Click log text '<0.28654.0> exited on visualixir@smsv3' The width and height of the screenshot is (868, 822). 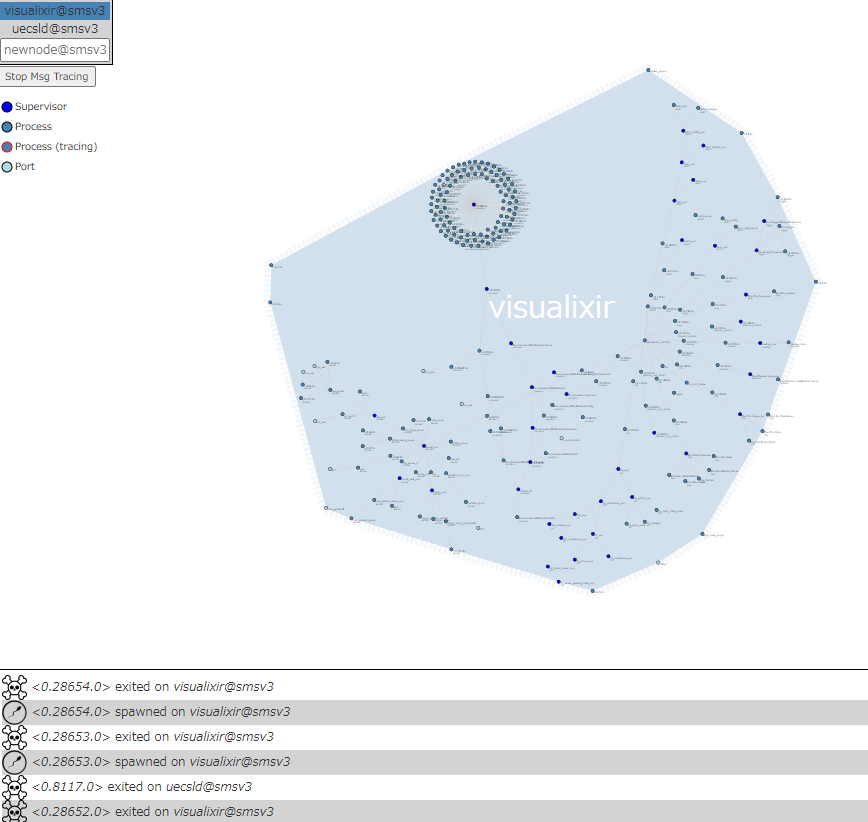point(153,687)
